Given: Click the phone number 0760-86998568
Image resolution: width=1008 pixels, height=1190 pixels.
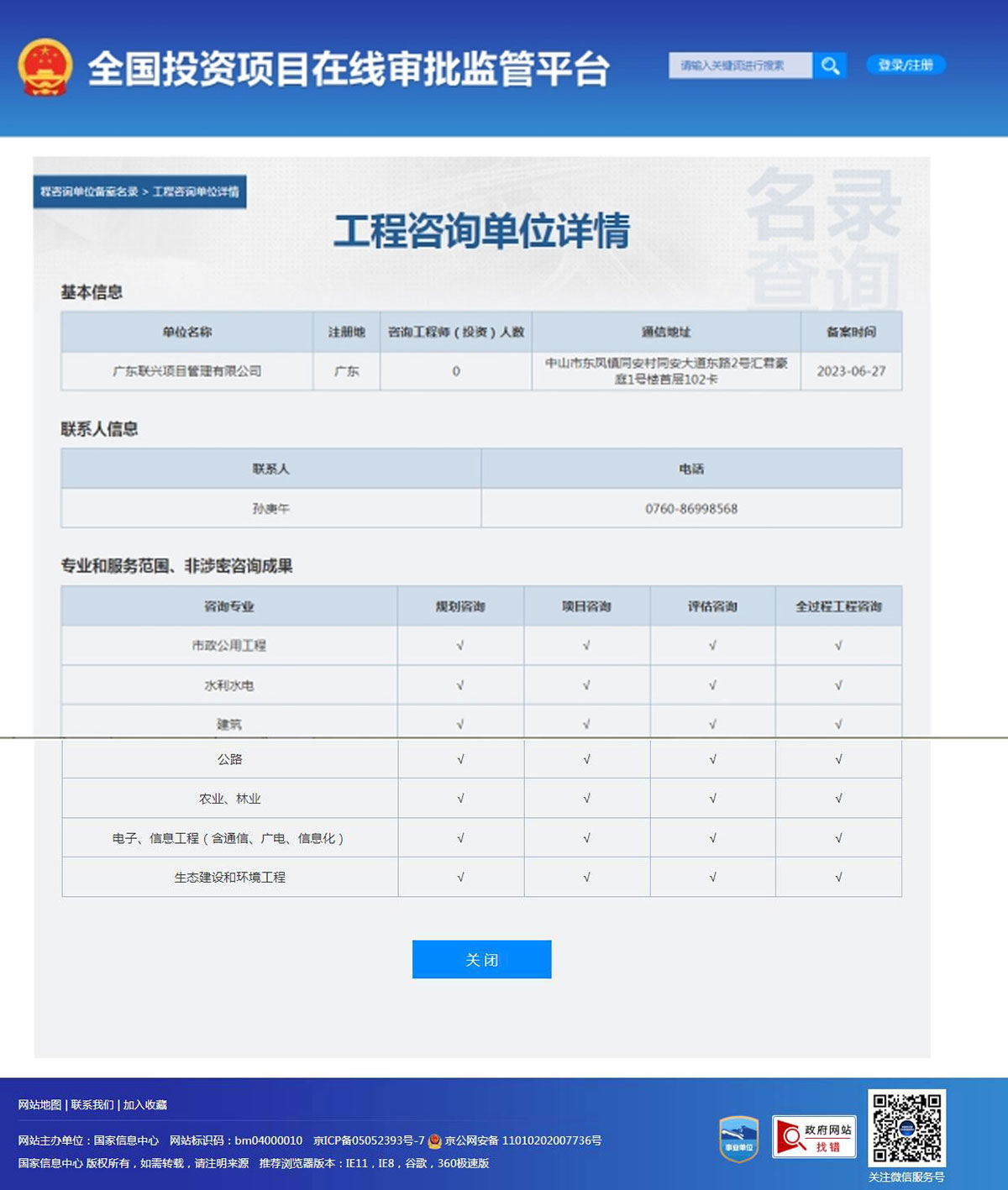Looking at the screenshot, I should point(691,509).
